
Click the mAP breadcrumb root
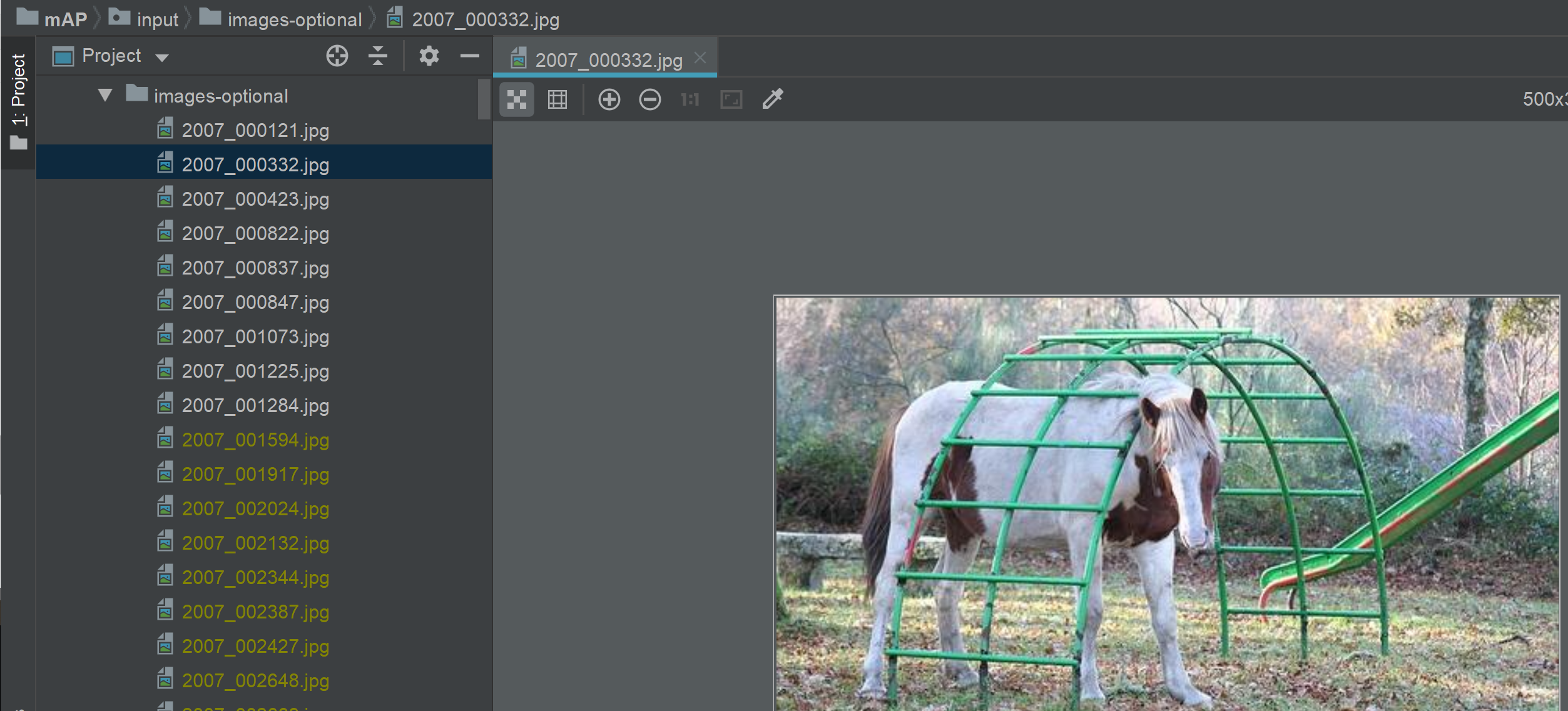pos(64,19)
